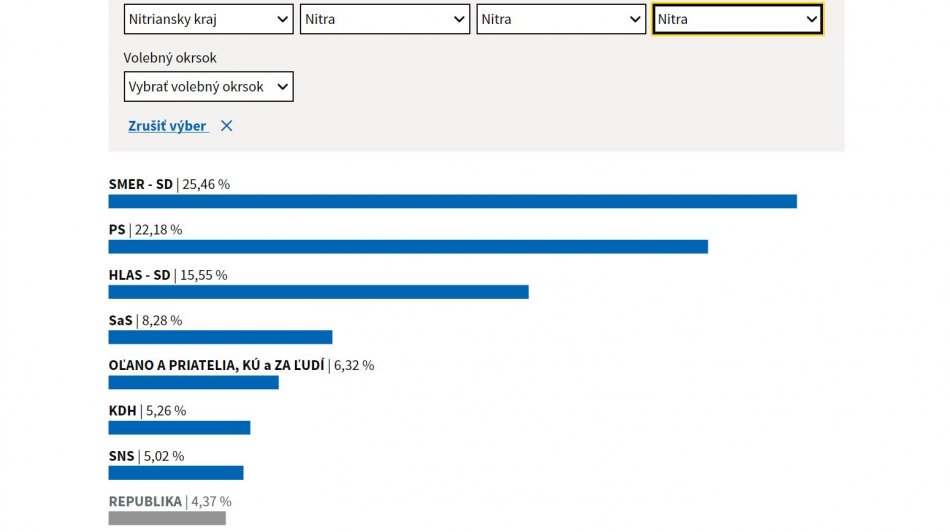Select the HLAS - SD party name
This screenshot has height=532, width=950.
point(139,275)
